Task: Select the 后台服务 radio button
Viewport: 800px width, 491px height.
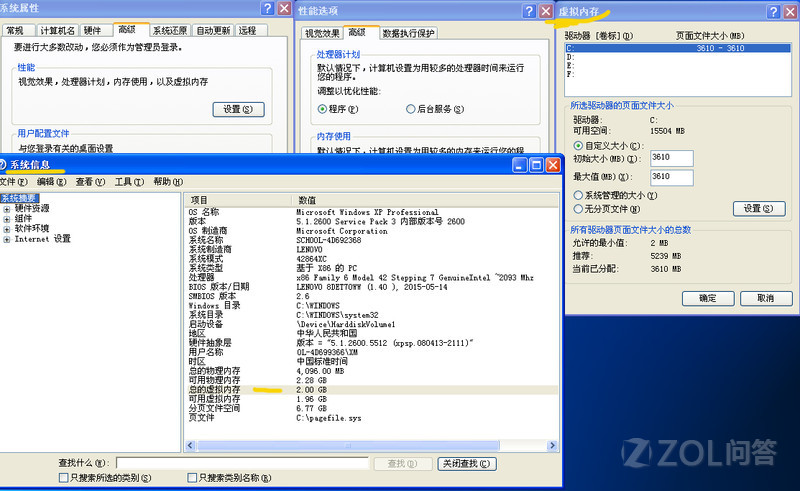Action: 410,109
